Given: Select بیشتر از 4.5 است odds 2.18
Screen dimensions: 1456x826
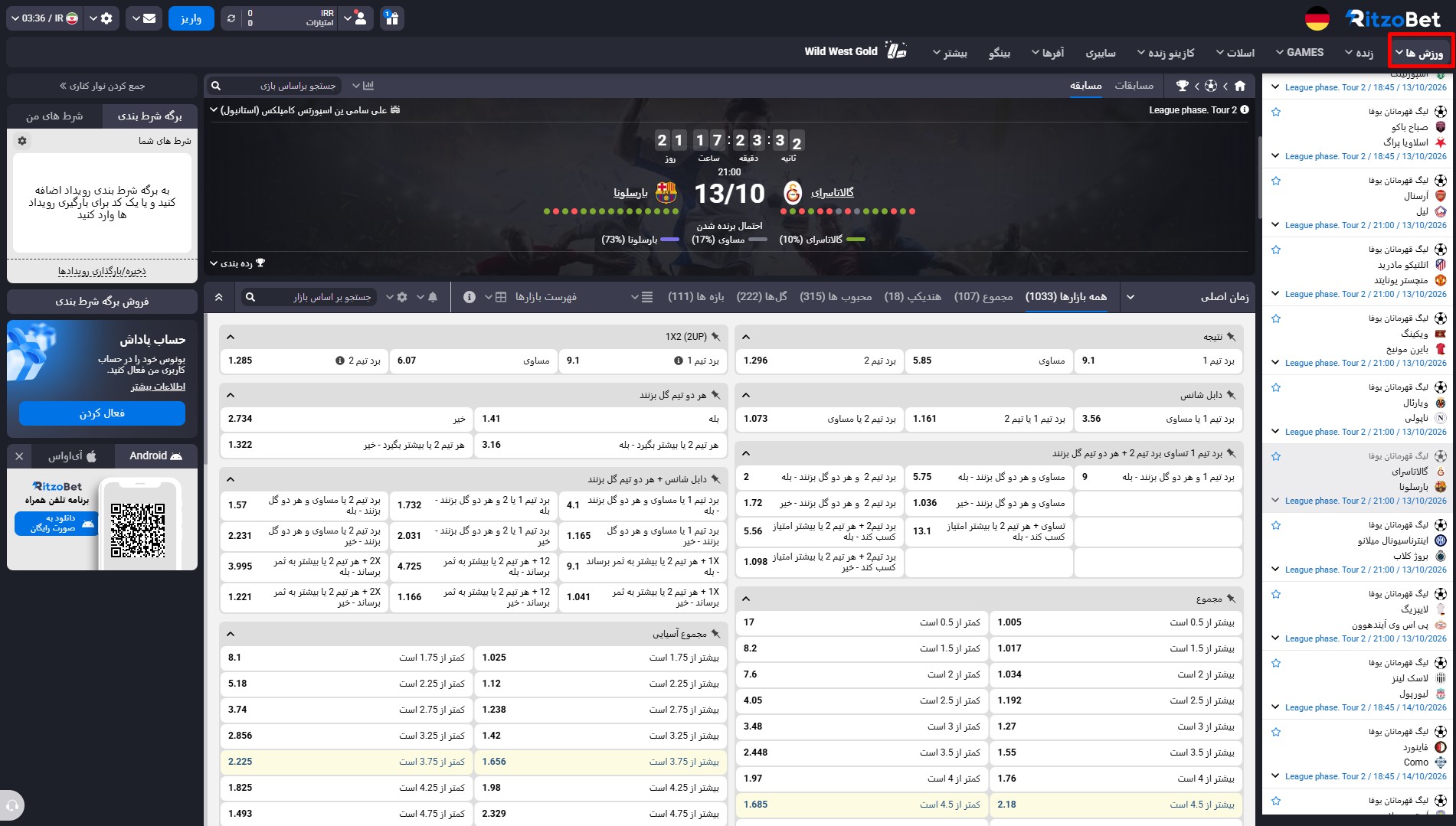Looking at the screenshot, I should 1116,805.
